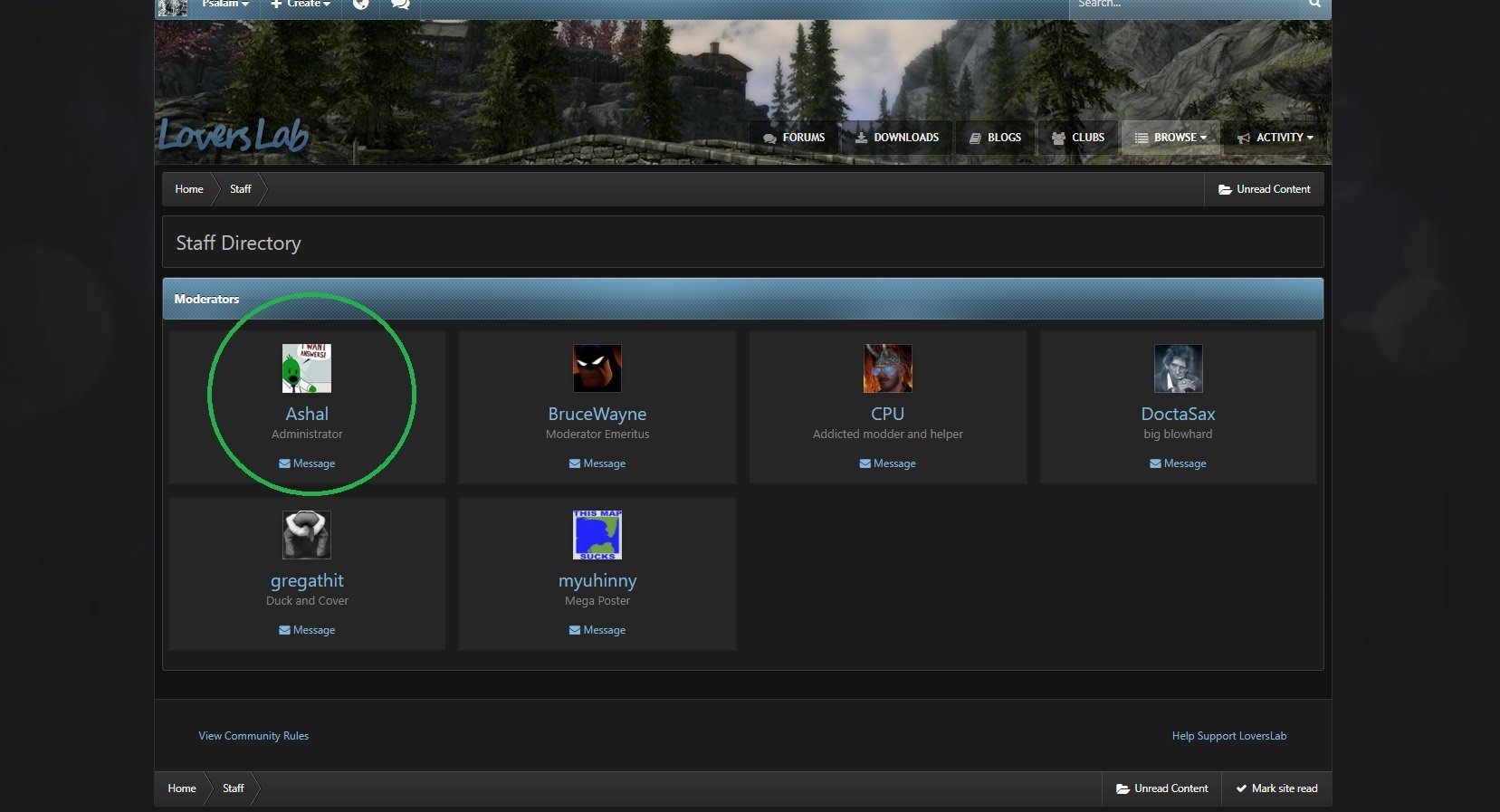The height and width of the screenshot is (812, 1500).
Task: Expand the Browse menu
Action: pos(1170,138)
